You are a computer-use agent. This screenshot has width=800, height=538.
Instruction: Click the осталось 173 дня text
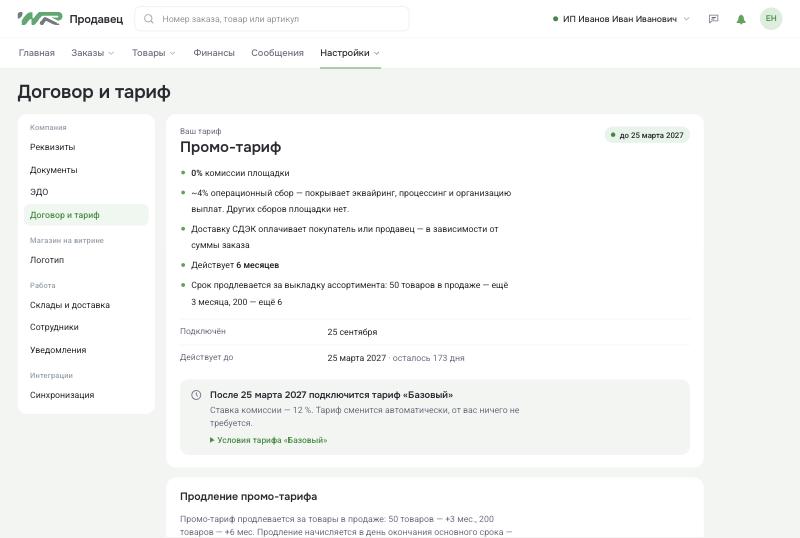pos(429,358)
